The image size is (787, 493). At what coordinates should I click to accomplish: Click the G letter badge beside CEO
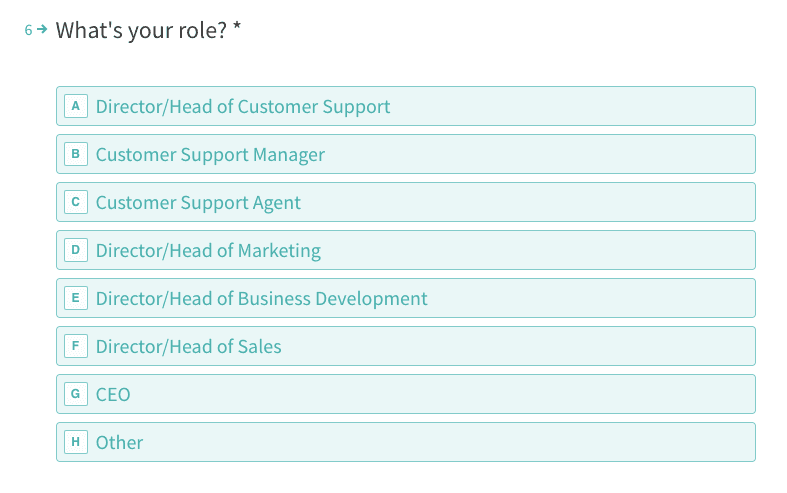pyautogui.click(x=76, y=394)
